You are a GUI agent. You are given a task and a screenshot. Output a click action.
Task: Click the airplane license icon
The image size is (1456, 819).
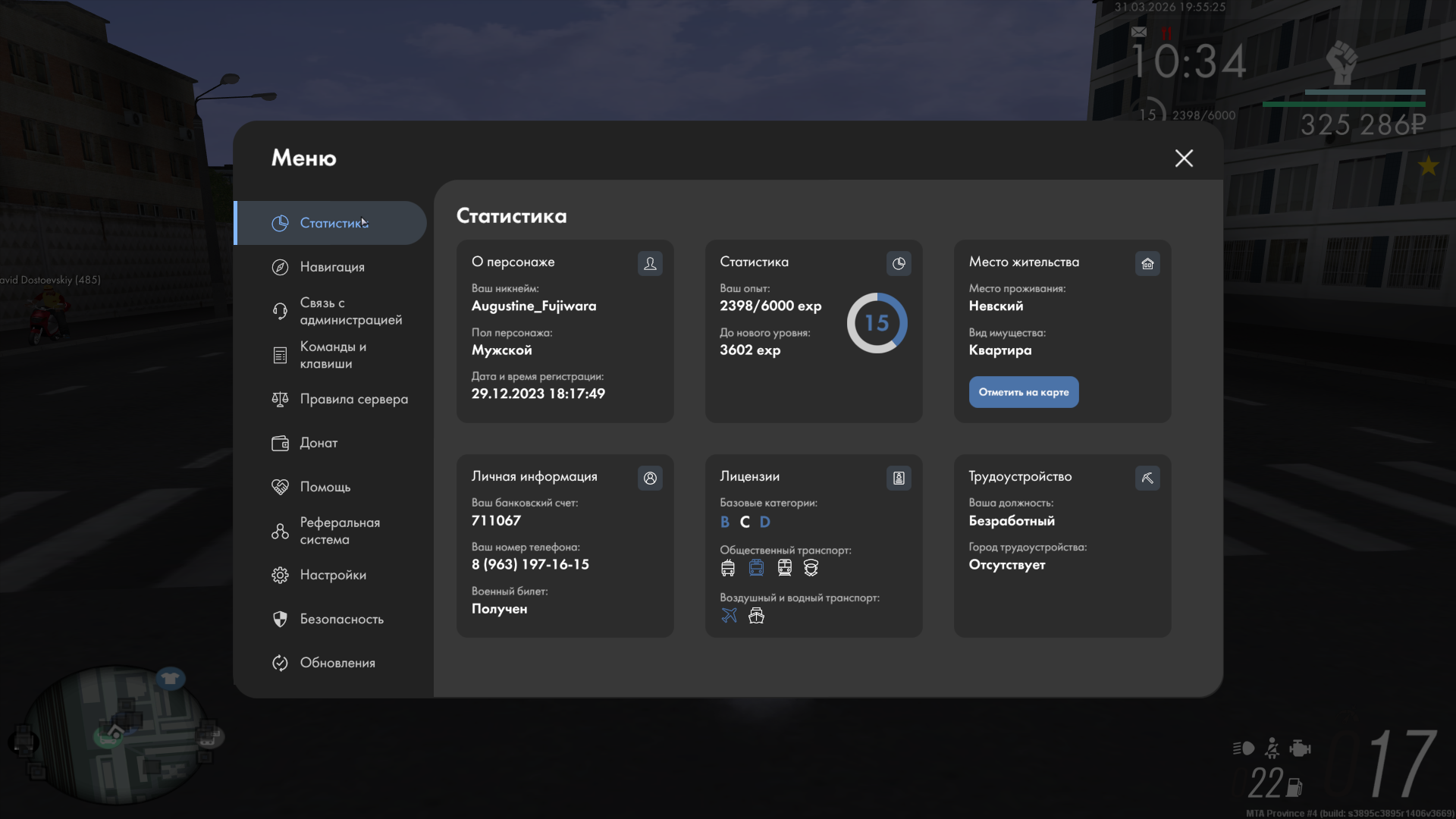[x=729, y=615]
